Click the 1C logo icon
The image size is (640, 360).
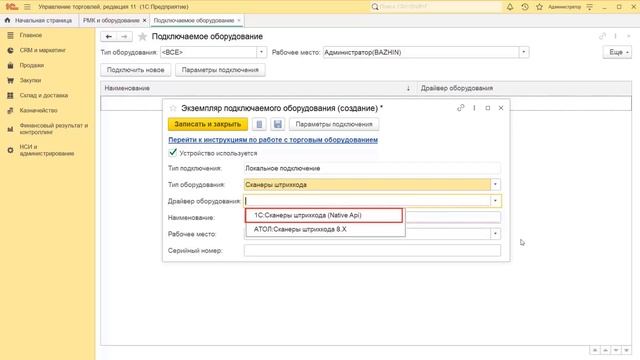tap(11, 7)
